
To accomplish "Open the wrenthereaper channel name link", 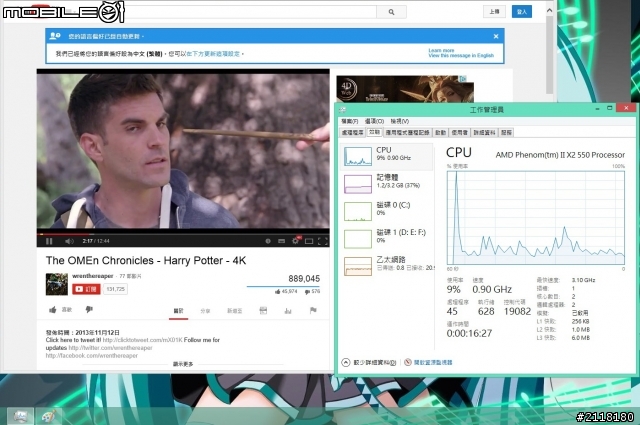I will tap(93, 276).
